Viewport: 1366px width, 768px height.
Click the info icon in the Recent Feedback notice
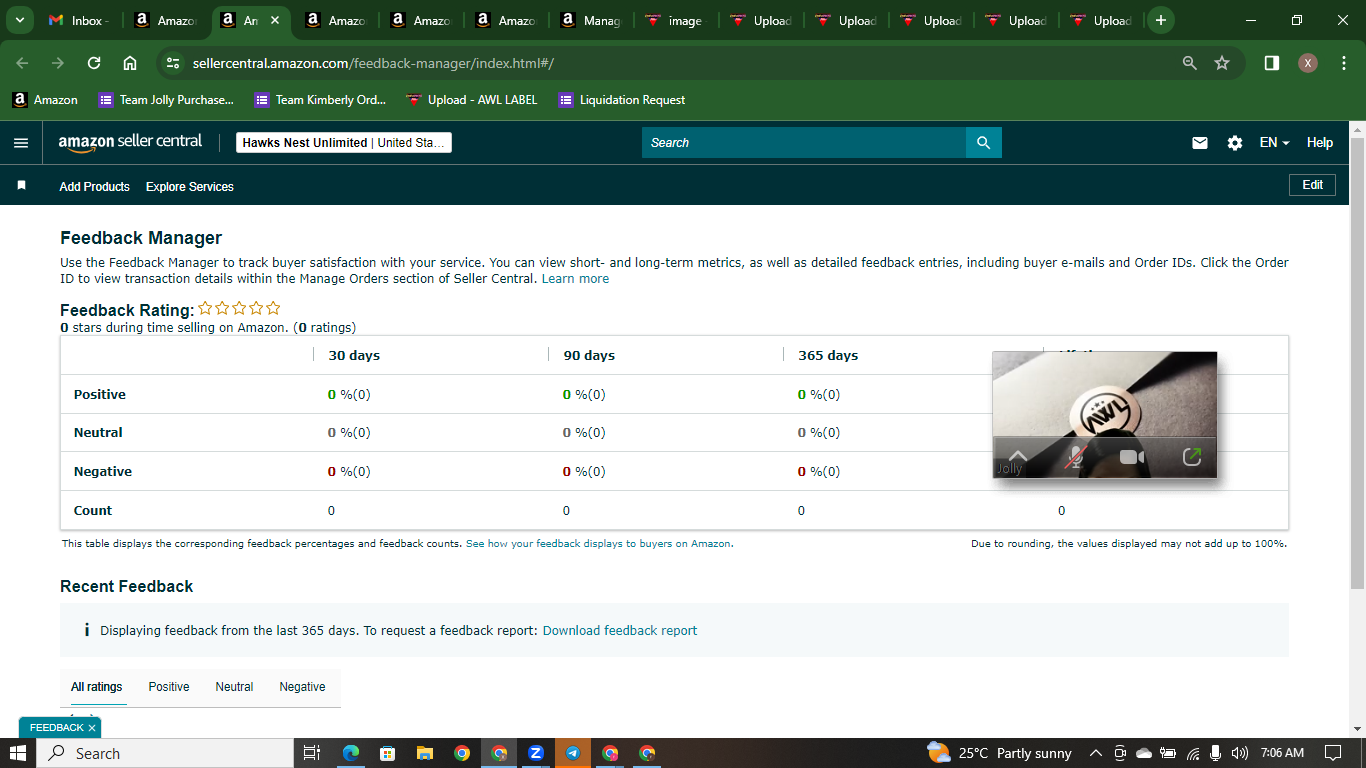point(87,630)
